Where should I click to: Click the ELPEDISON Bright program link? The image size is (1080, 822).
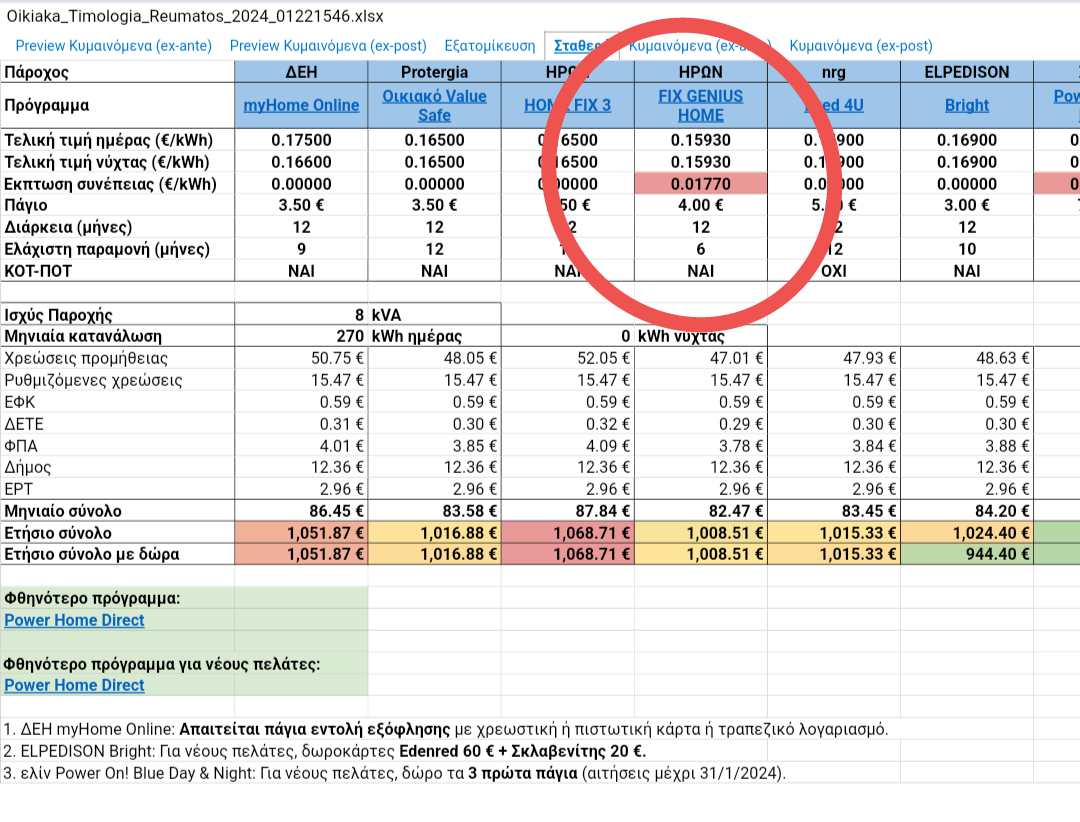[x=967, y=105]
